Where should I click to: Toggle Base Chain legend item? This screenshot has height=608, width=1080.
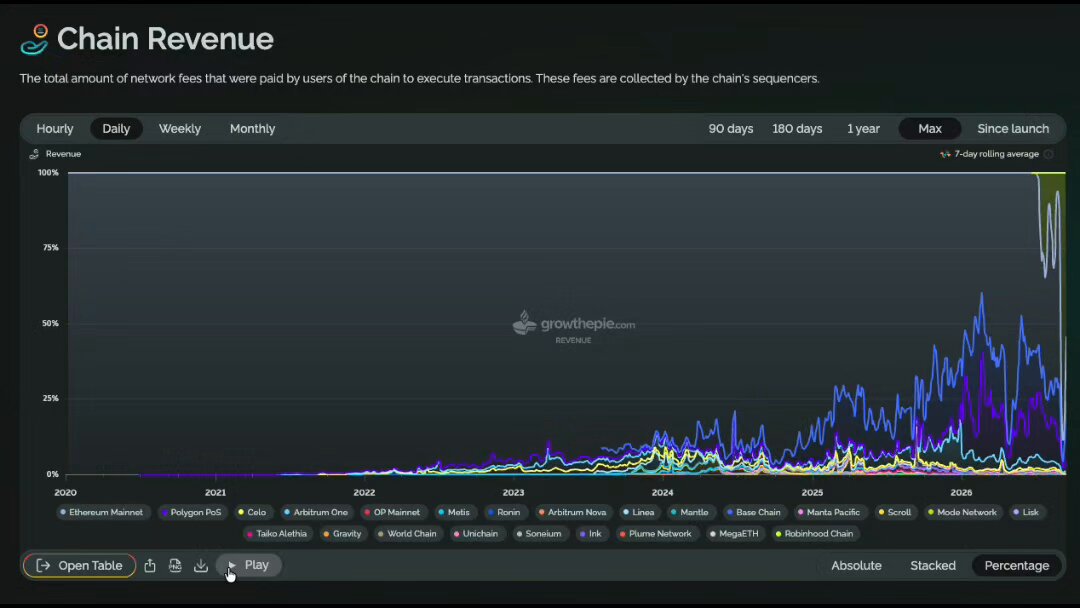754,512
